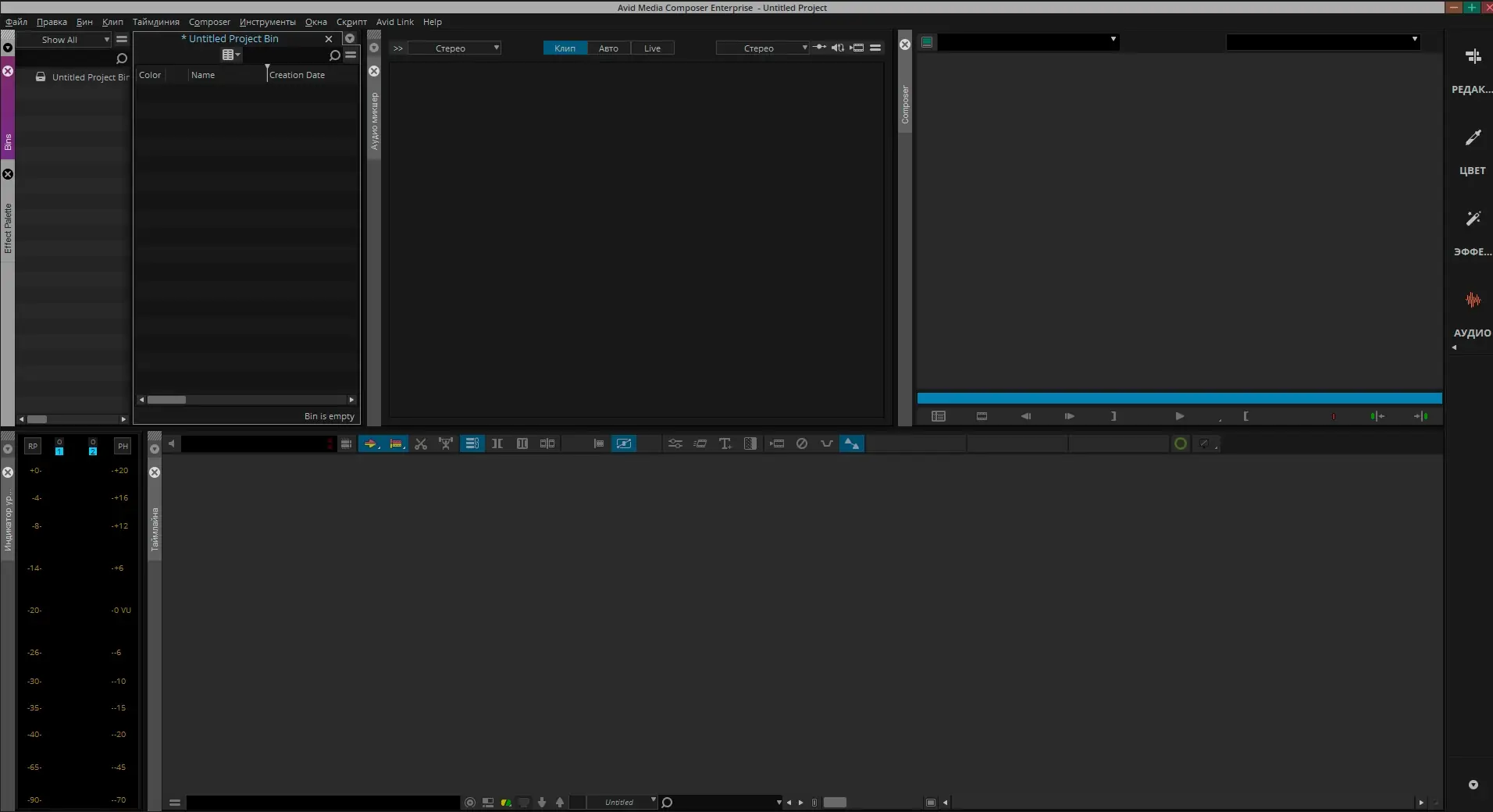Open the Edit workspace (РЕДАК...) icon
The height and width of the screenshot is (812, 1493).
point(1473,56)
